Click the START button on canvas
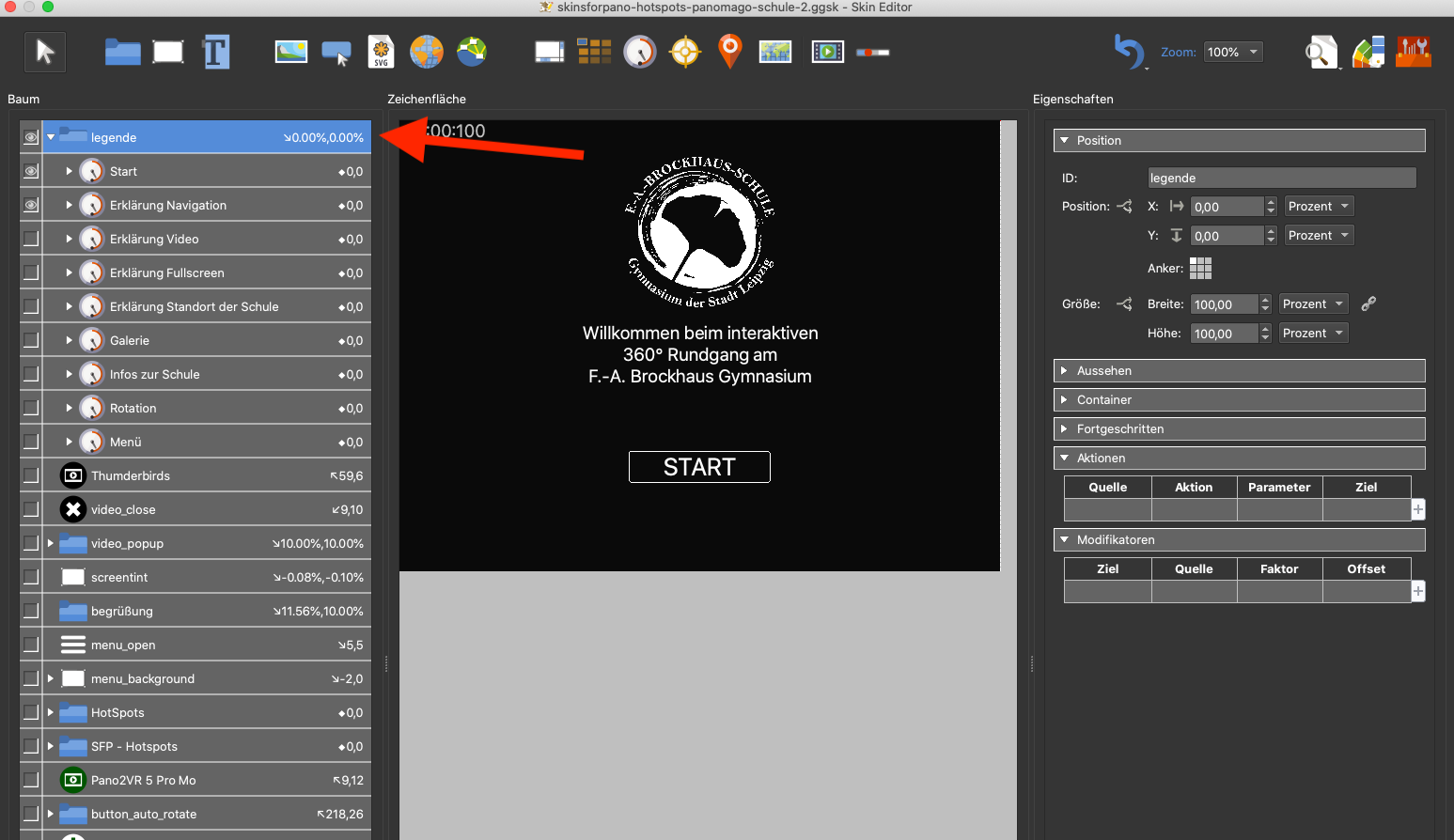The image size is (1454, 840). click(x=699, y=467)
